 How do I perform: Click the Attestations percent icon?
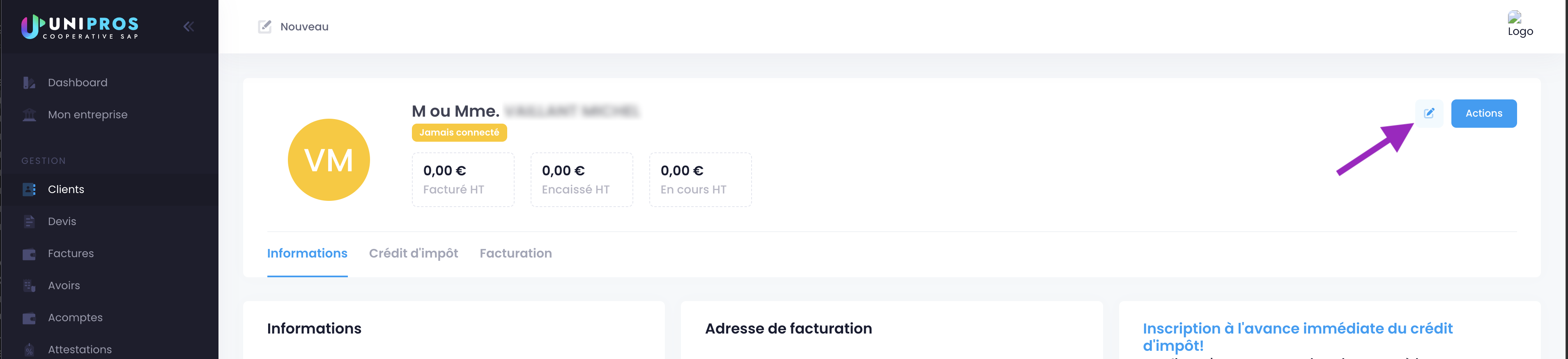(x=29, y=350)
